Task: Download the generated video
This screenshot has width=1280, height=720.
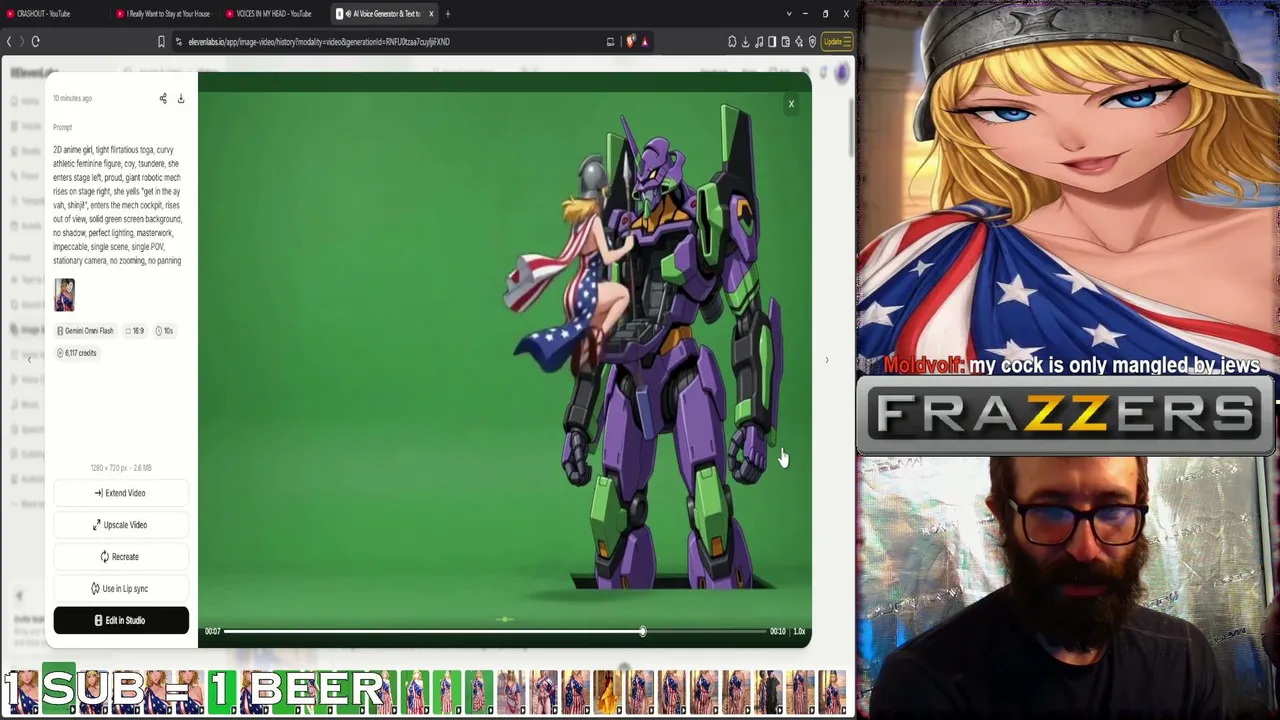Action: 181,98
